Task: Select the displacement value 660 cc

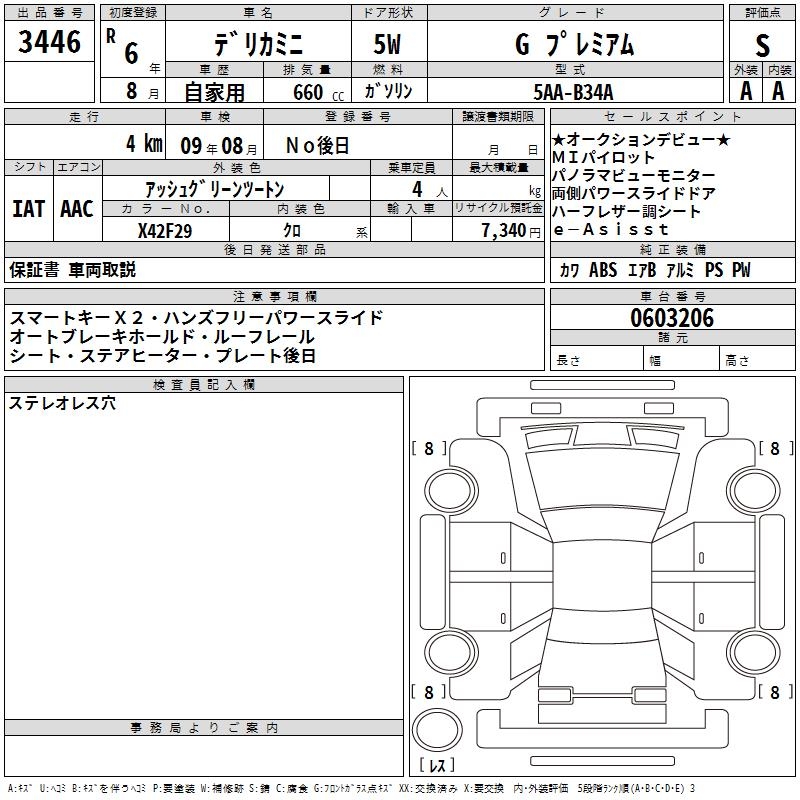Action: tap(318, 92)
